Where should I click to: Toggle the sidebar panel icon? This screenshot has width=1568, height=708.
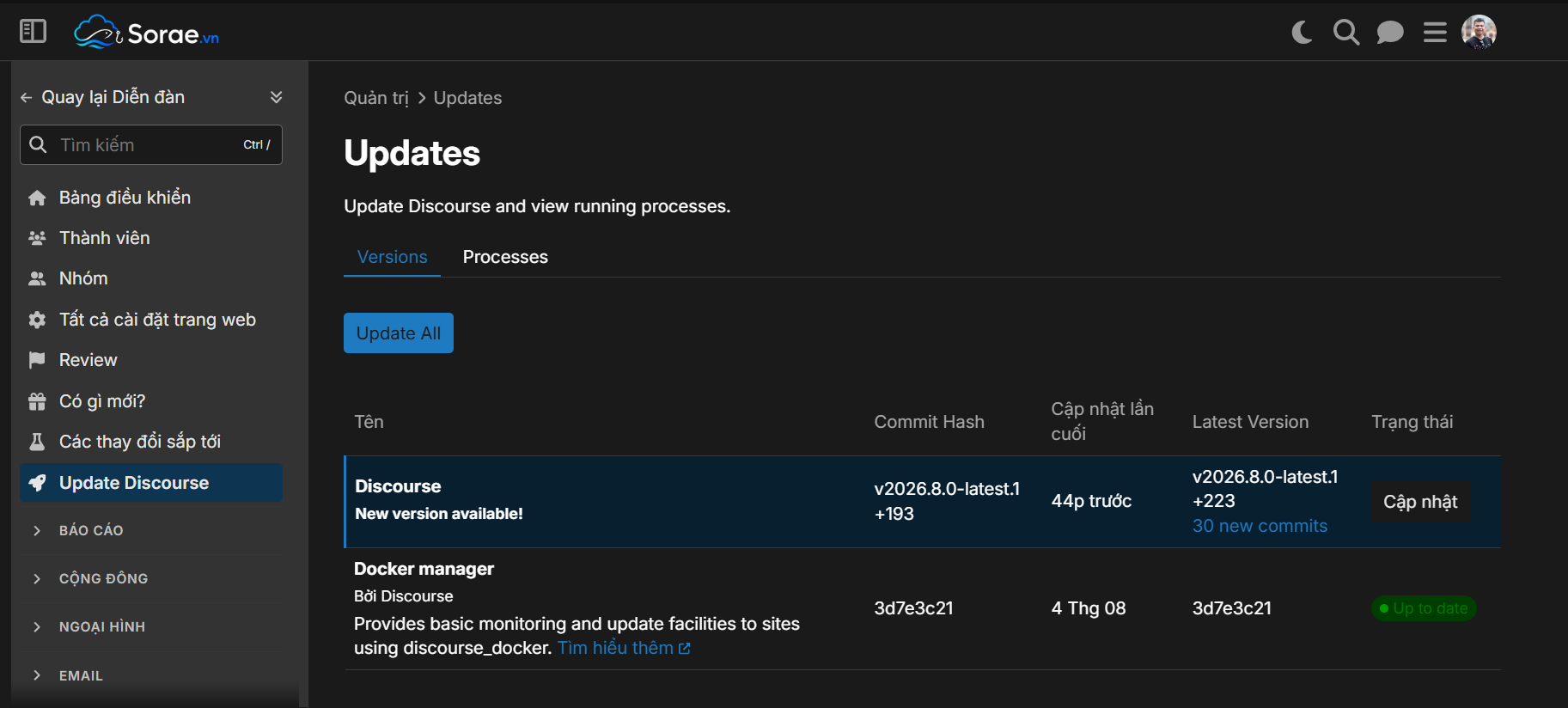point(33,32)
